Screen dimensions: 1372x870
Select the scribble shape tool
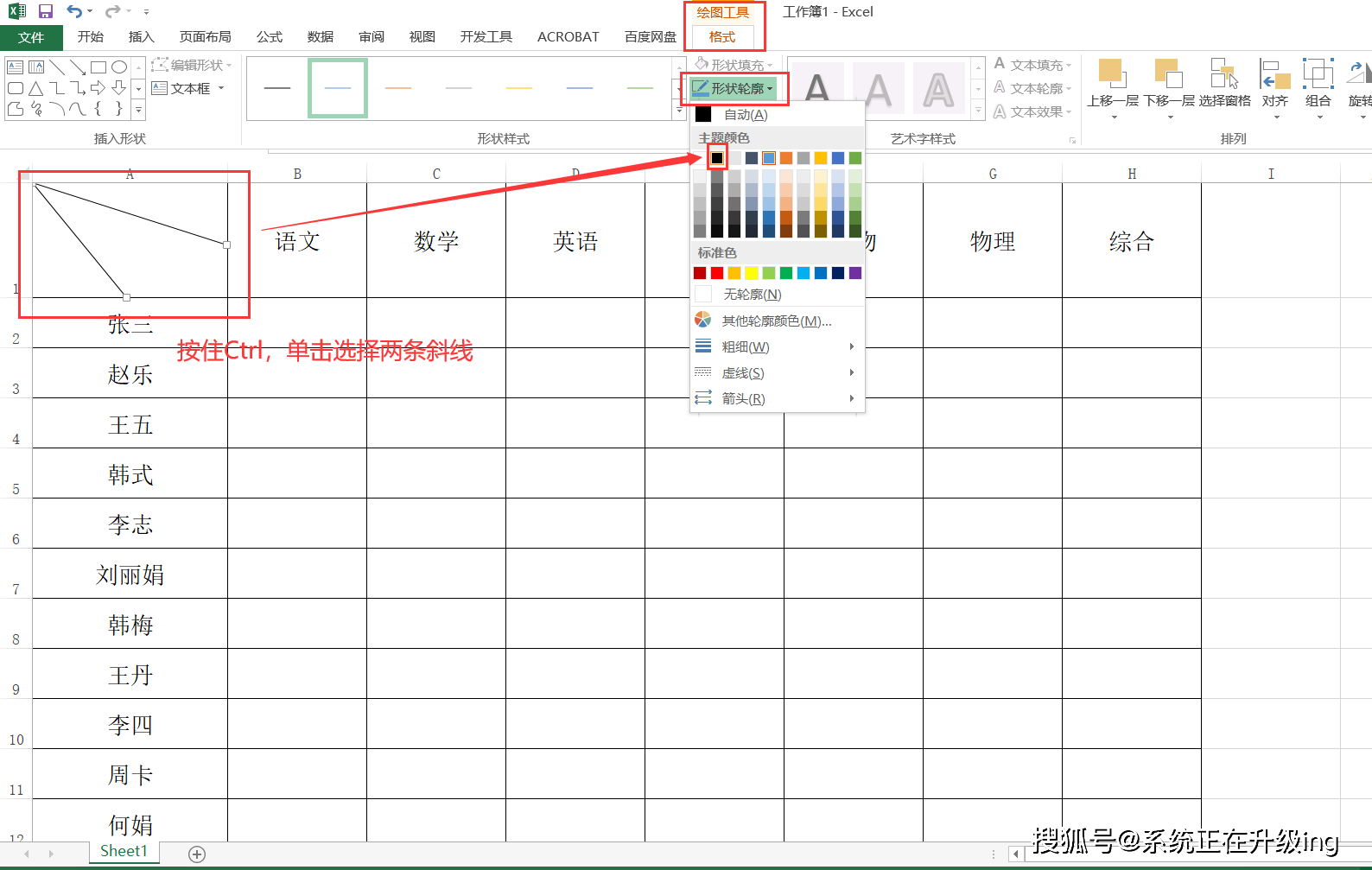point(35,109)
